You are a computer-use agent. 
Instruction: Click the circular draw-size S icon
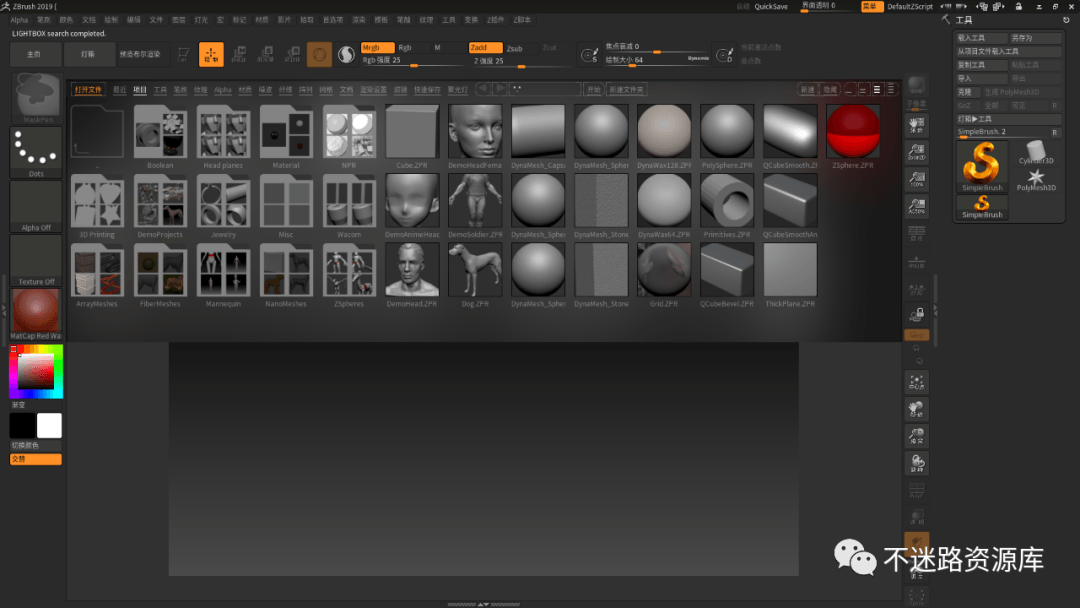(x=590, y=55)
